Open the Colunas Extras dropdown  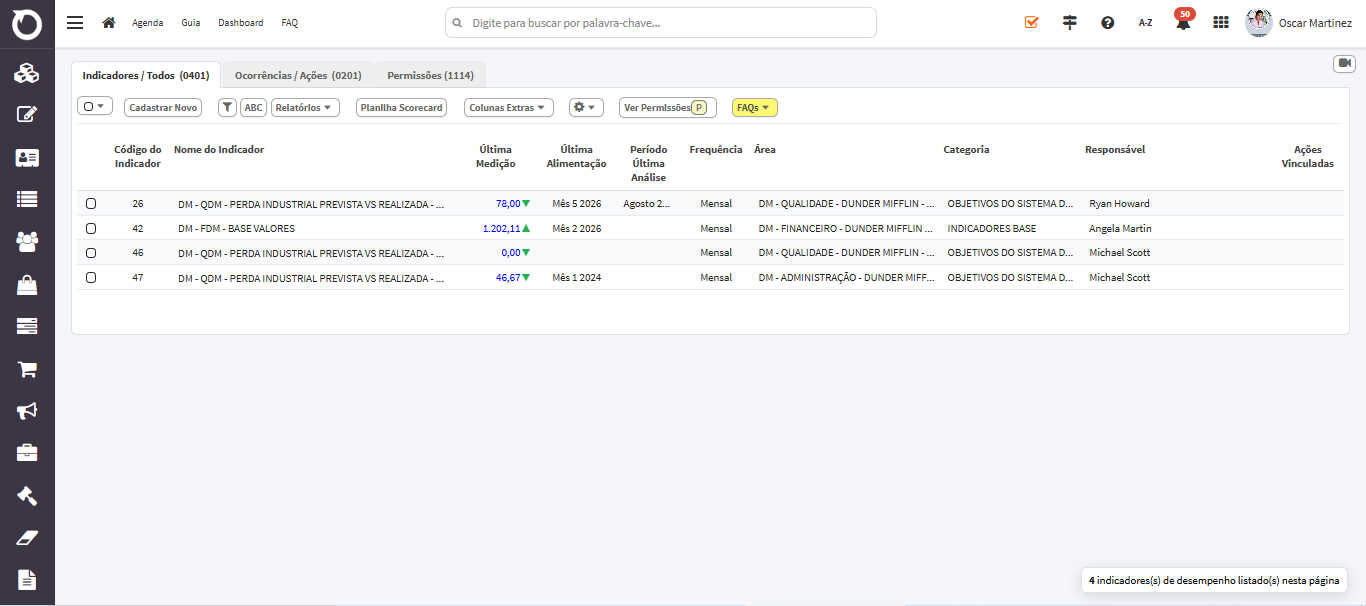tap(509, 107)
